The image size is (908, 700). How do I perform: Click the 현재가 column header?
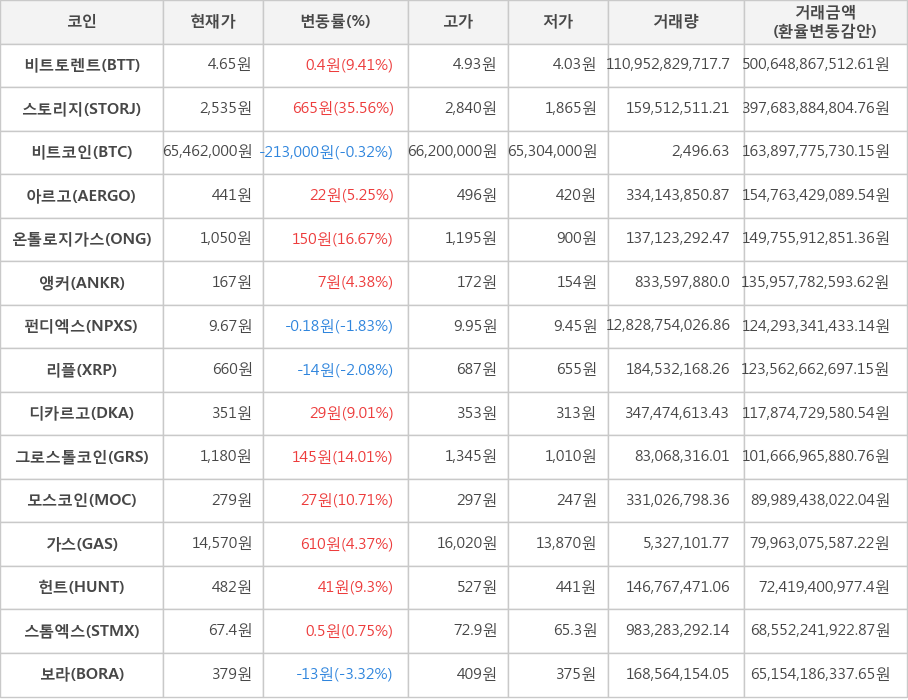(x=213, y=22)
